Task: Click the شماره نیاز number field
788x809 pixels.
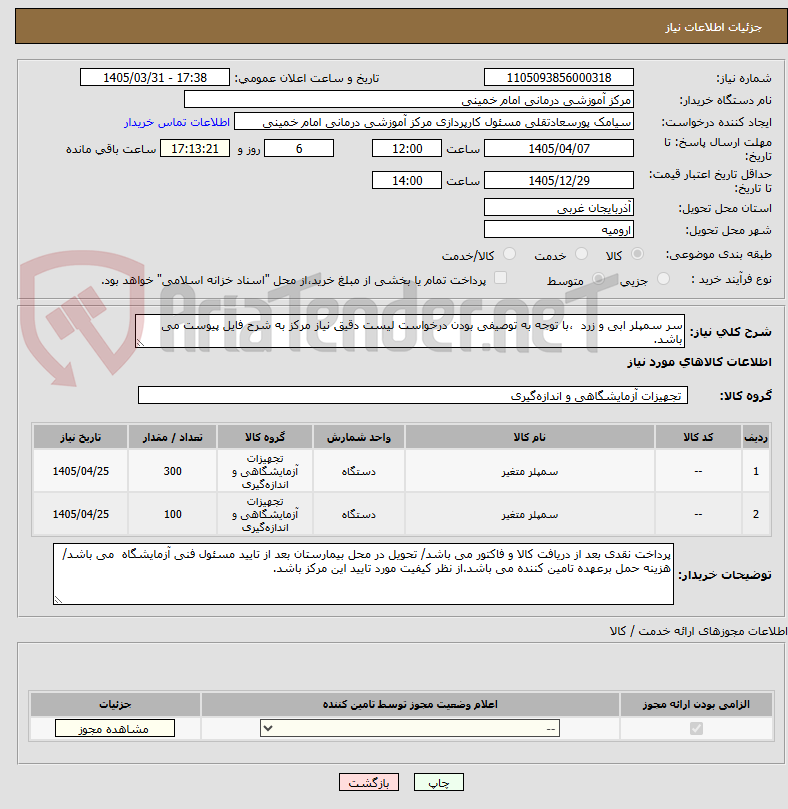Action: [559, 77]
